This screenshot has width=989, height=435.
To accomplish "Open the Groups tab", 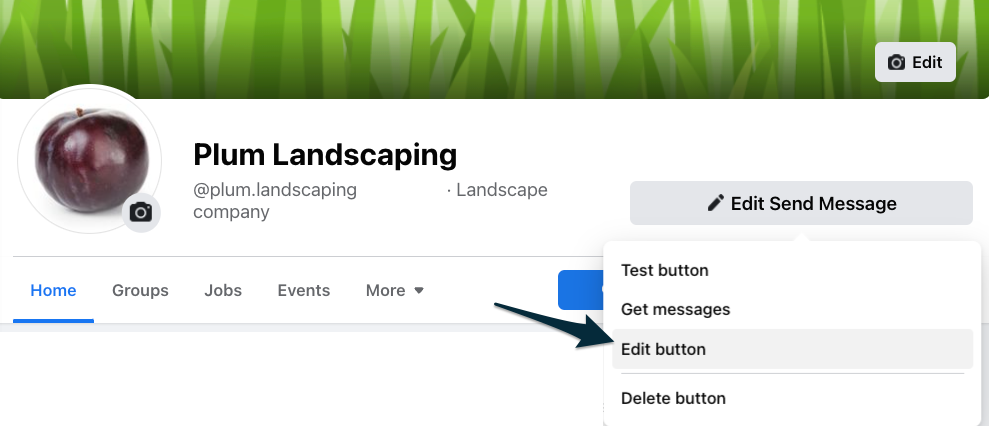I will click(140, 291).
